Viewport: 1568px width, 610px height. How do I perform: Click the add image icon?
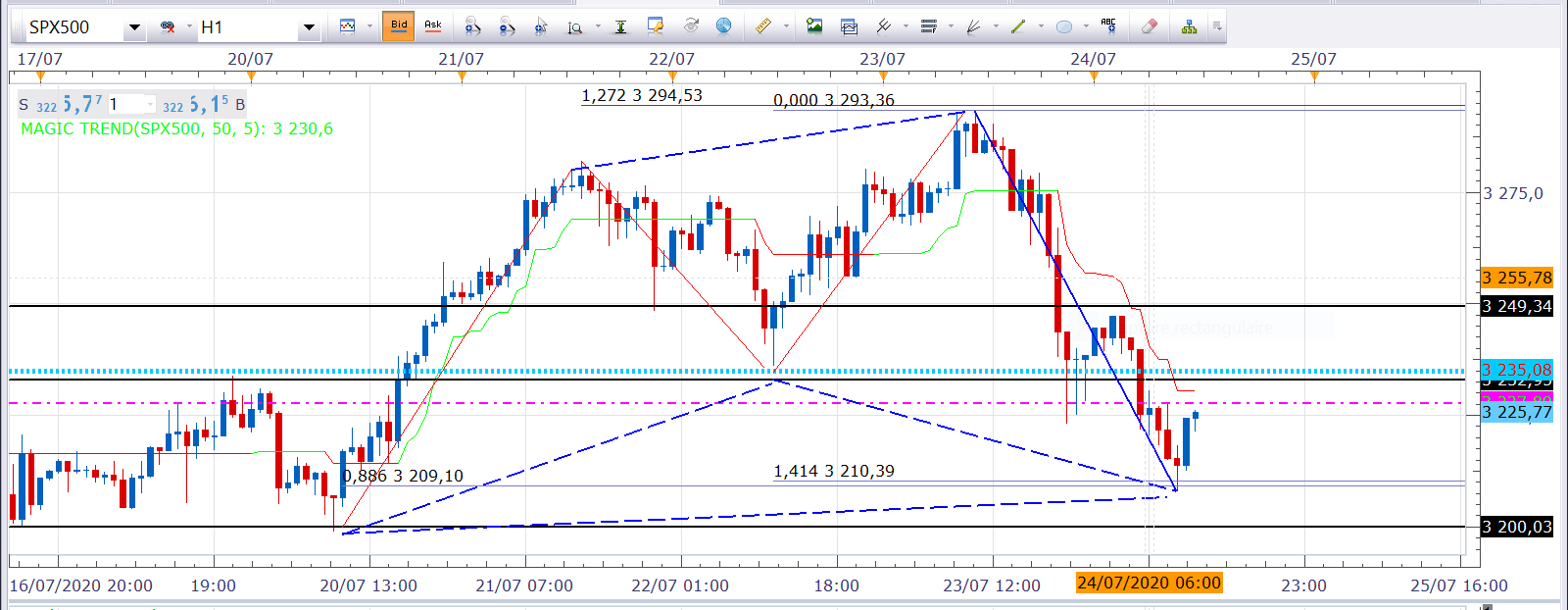point(814,26)
